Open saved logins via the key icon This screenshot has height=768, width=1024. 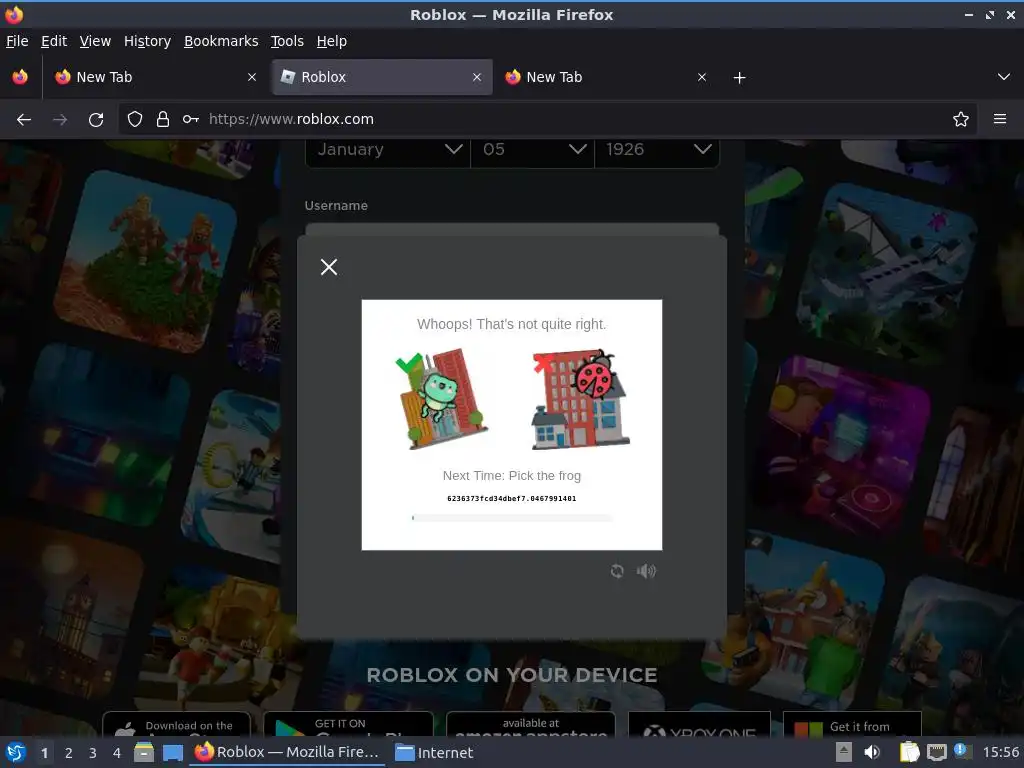(x=191, y=120)
